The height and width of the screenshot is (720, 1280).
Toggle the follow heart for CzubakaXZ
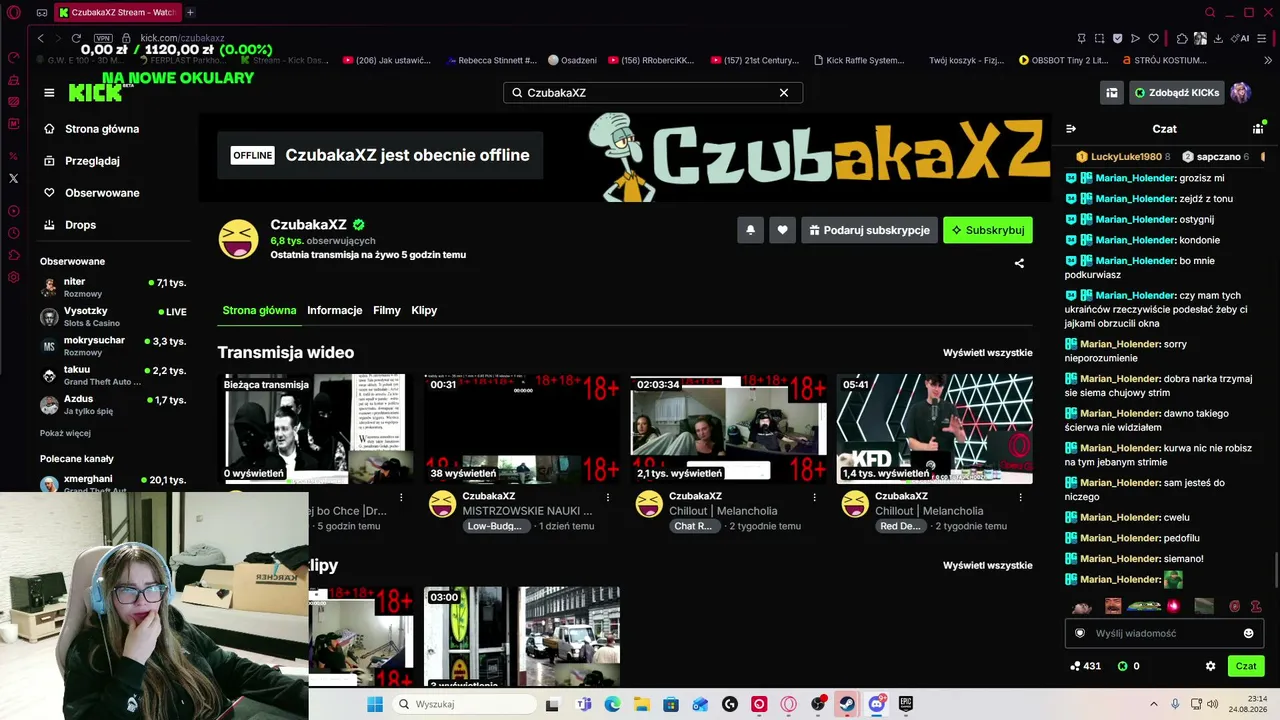coord(782,230)
